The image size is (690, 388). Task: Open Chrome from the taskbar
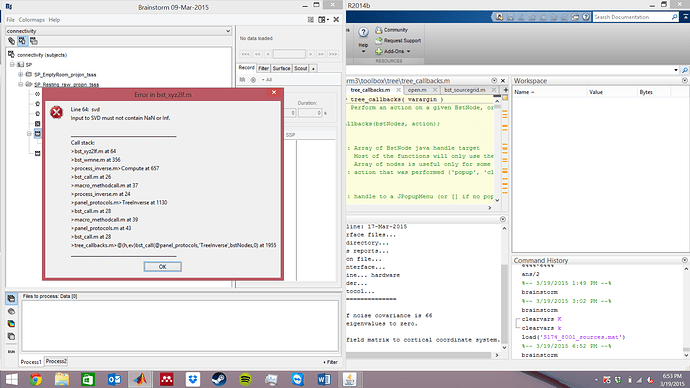[x=36, y=379]
